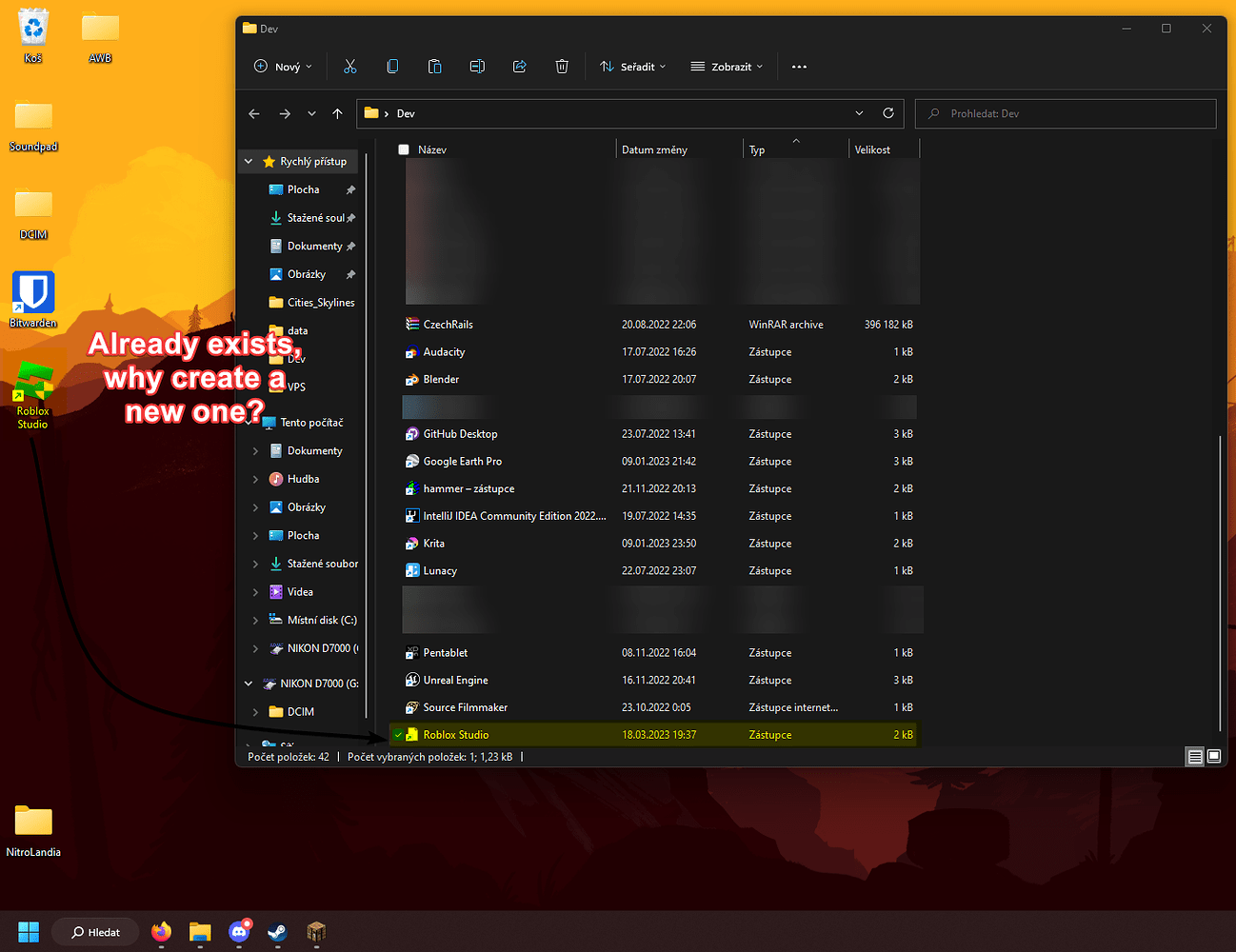Screen dimensions: 1236x952
Task: Click the back navigation button
Action: tap(254, 113)
